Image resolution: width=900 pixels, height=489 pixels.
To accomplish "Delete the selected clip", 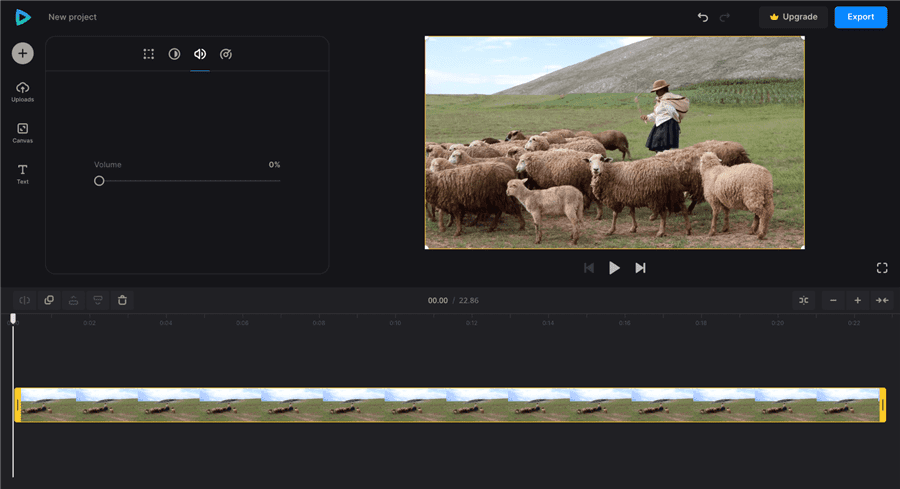I will [122, 300].
